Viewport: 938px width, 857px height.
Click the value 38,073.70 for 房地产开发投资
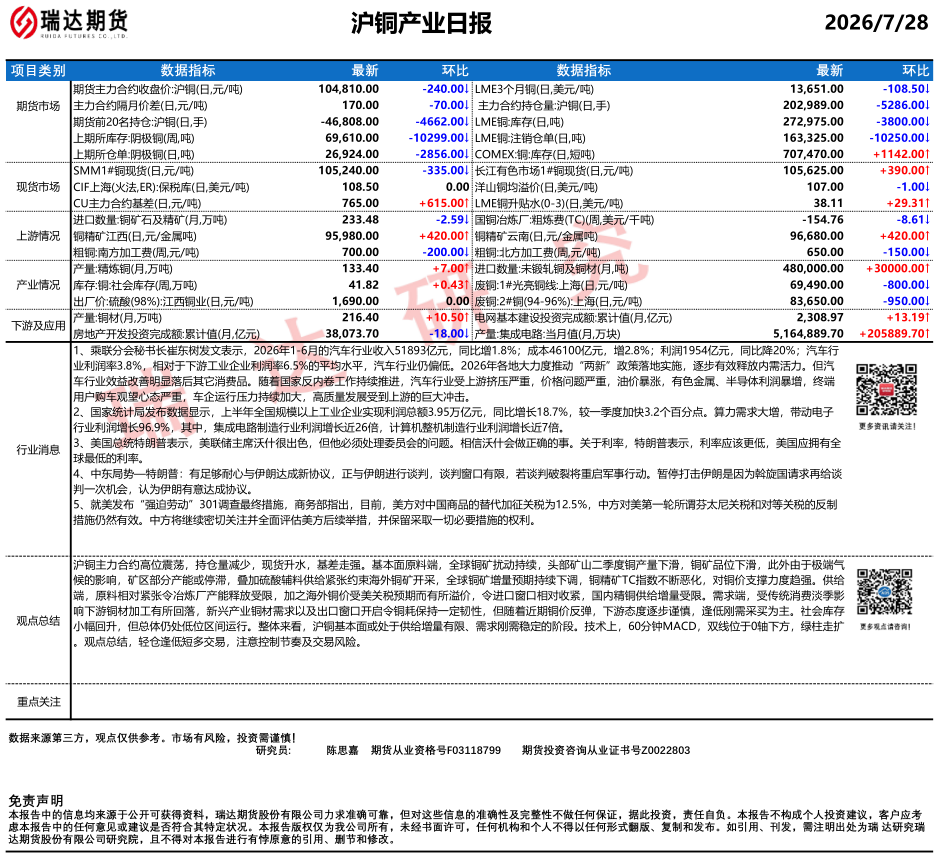pyautogui.click(x=352, y=334)
